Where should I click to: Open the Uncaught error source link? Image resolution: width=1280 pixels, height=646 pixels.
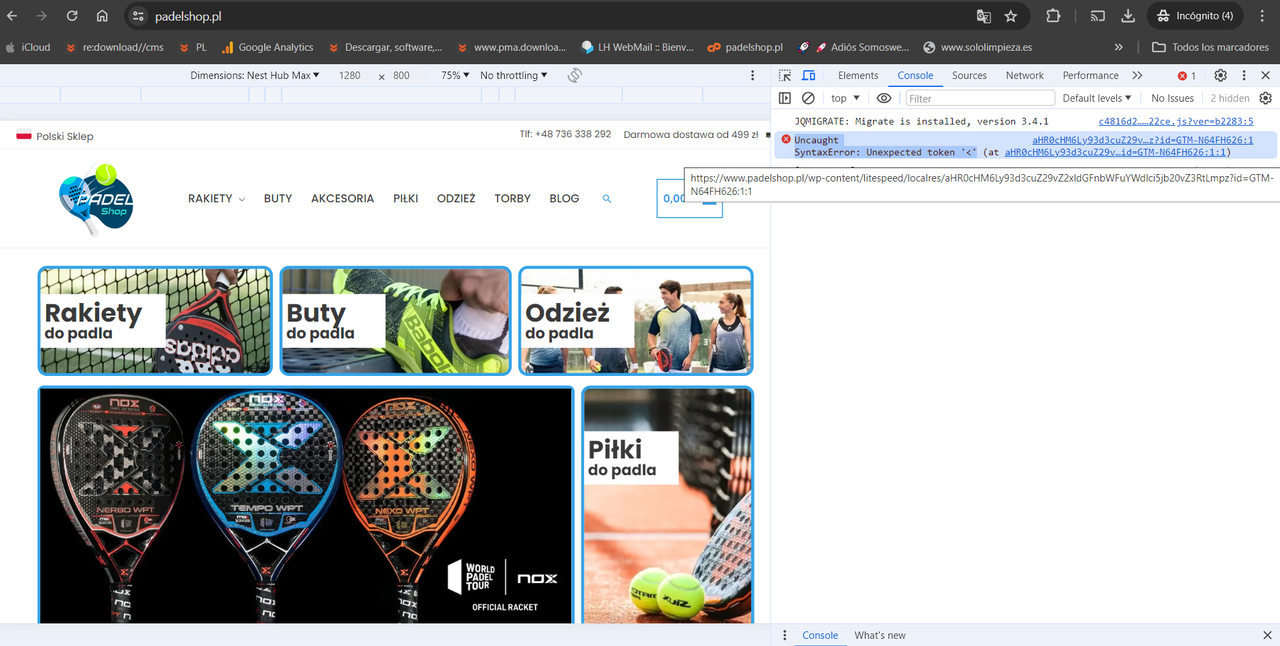click(x=1142, y=140)
